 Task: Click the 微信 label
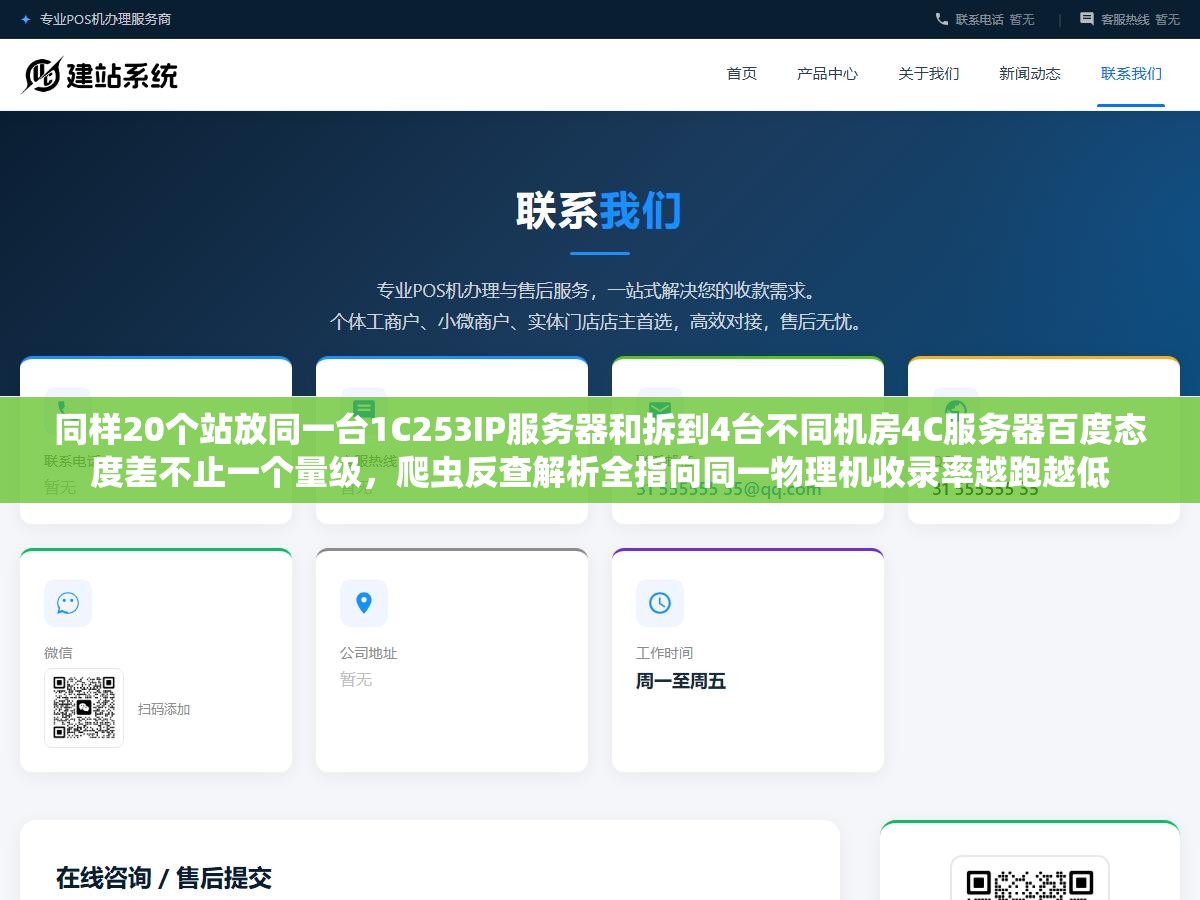58,653
